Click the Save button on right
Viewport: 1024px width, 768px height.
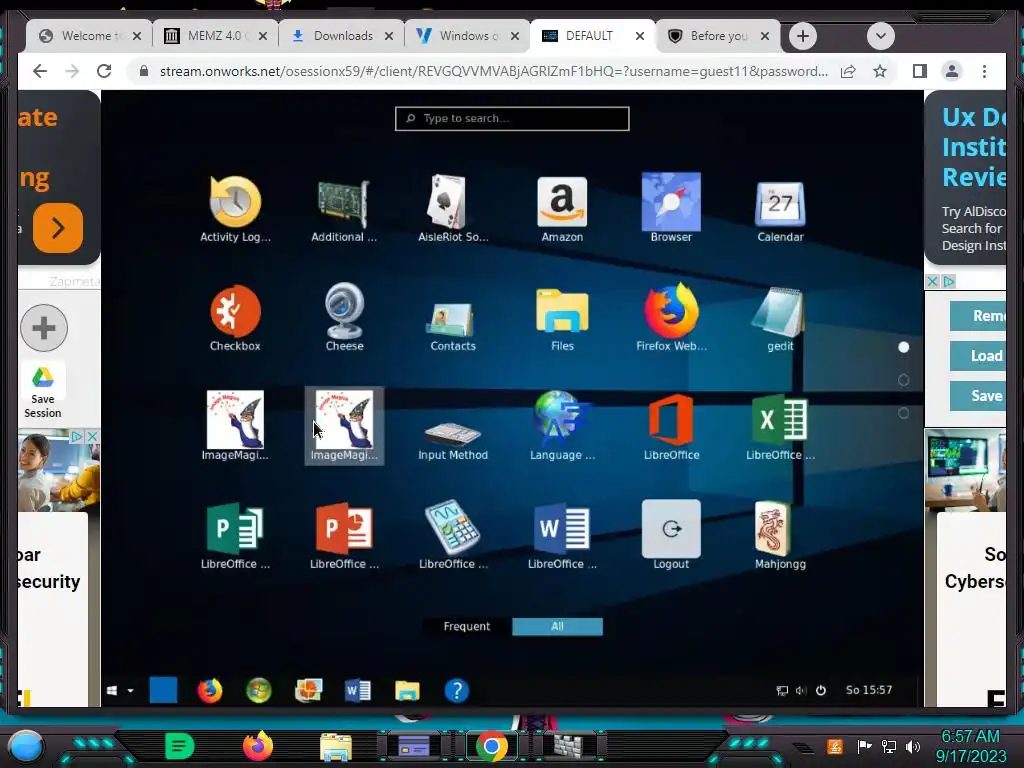pyautogui.click(x=978, y=396)
